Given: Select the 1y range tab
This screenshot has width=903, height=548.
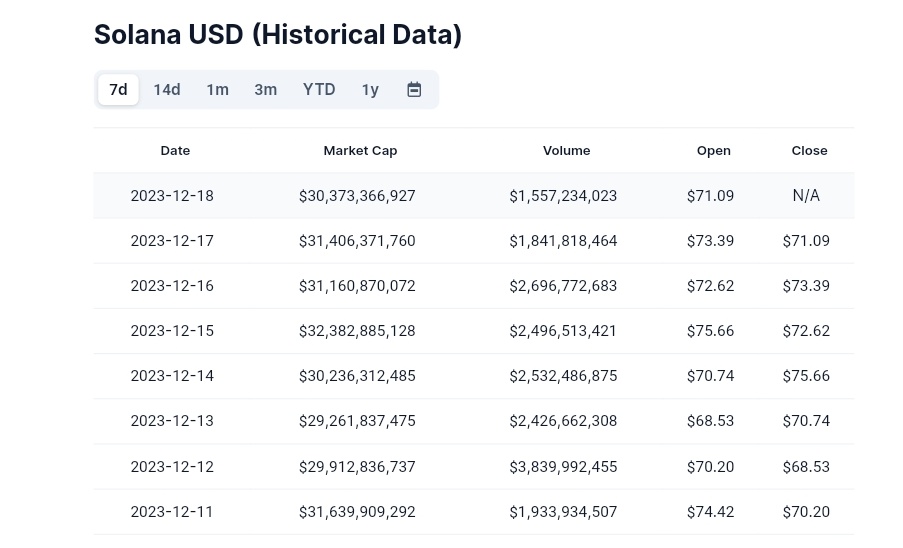Looking at the screenshot, I should (370, 90).
